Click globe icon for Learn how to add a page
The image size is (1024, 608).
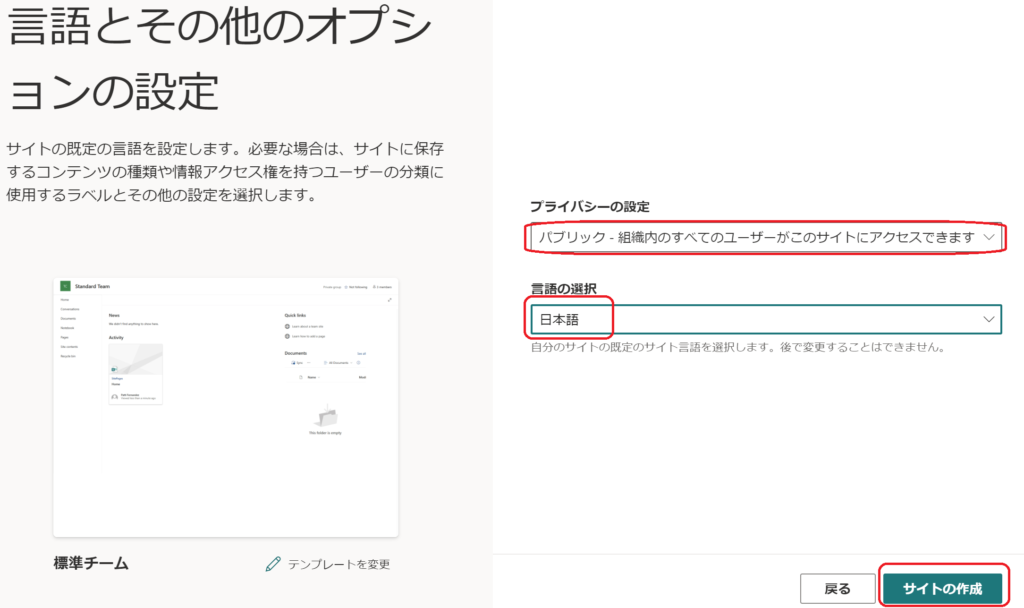[x=288, y=337]
